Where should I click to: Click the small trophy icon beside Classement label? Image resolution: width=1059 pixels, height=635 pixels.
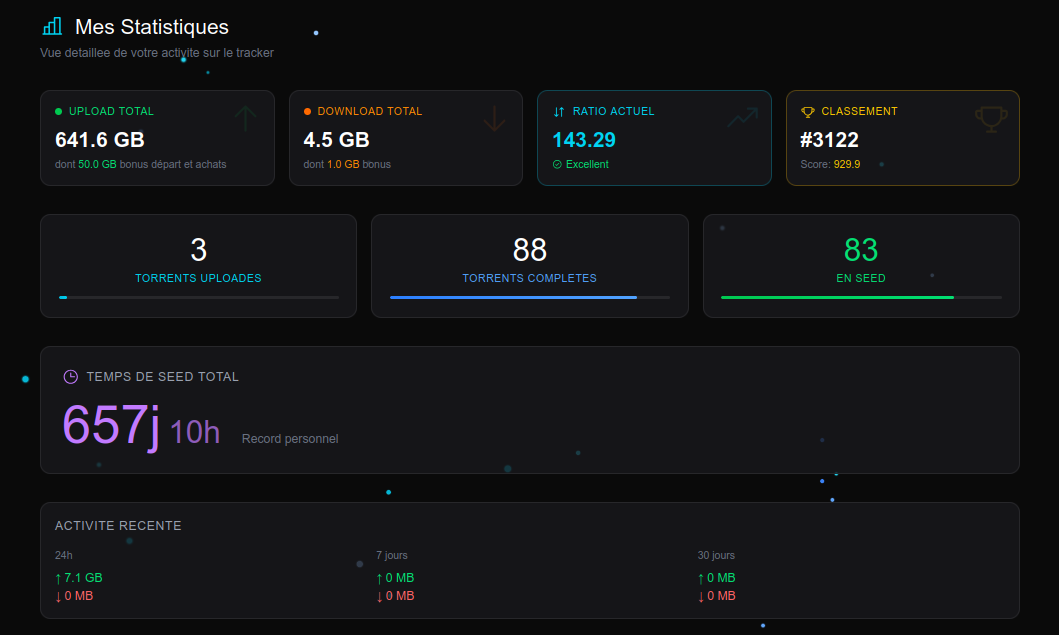(x=808, y=111)
